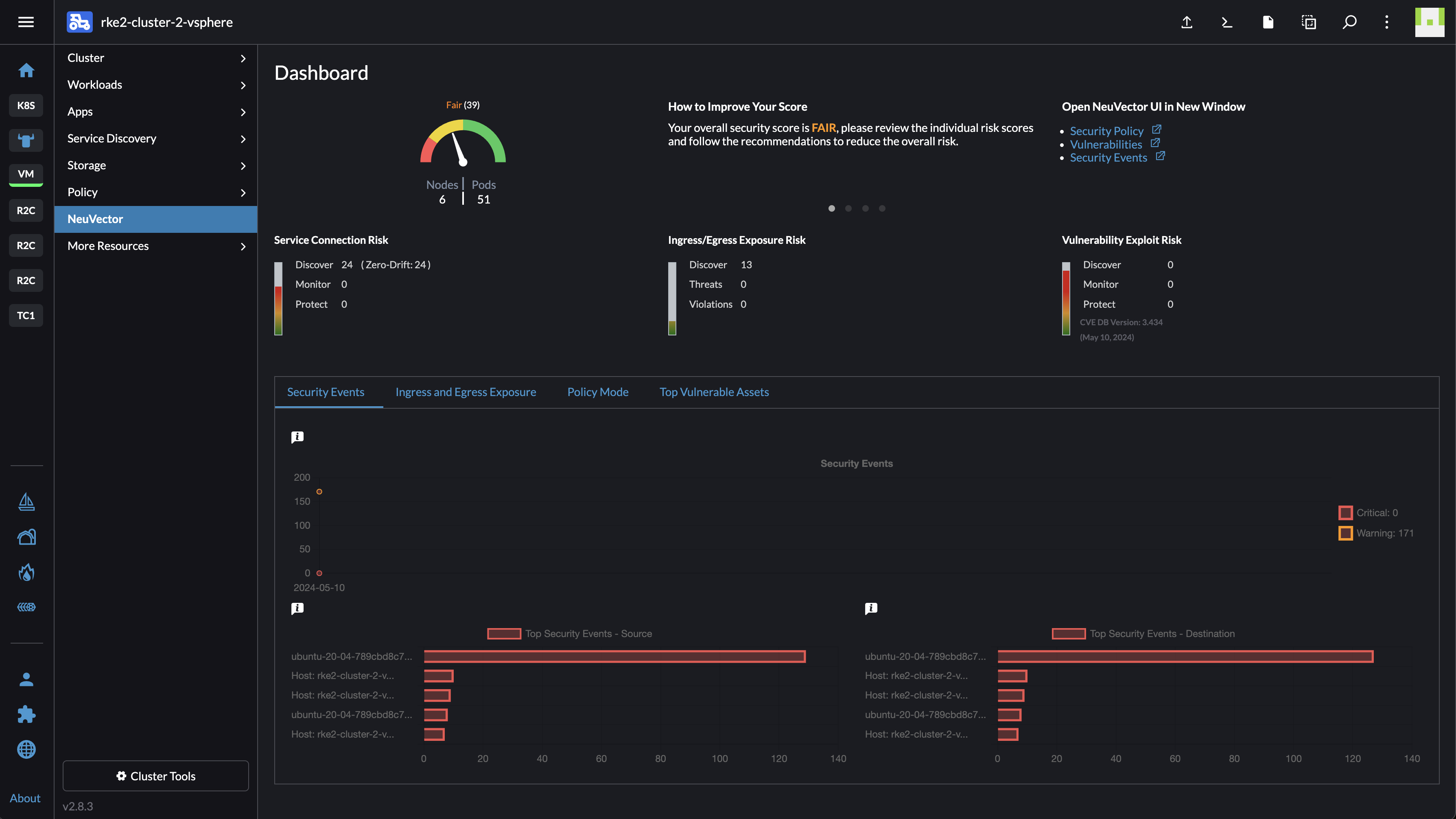Download the KubeConfig file icon
1456x819 pixels.
pos(1268,22)
